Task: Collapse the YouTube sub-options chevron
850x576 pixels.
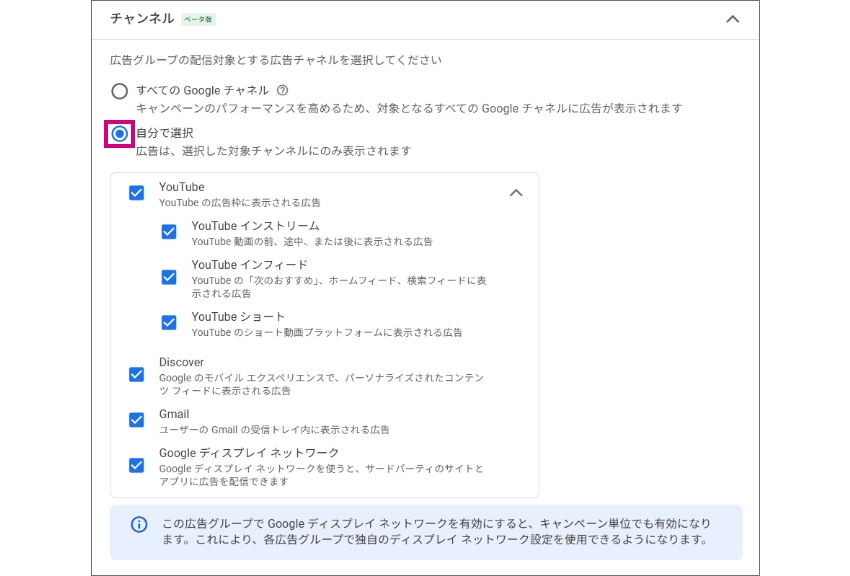Action: point(516,193)
